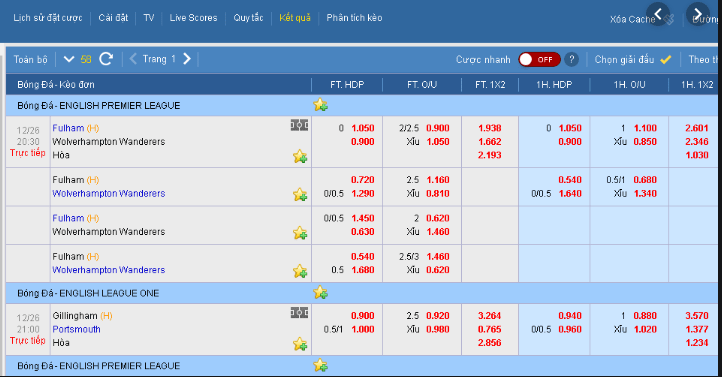
Task: Open quick bet help question mark
Action: [x=571, y=59]
